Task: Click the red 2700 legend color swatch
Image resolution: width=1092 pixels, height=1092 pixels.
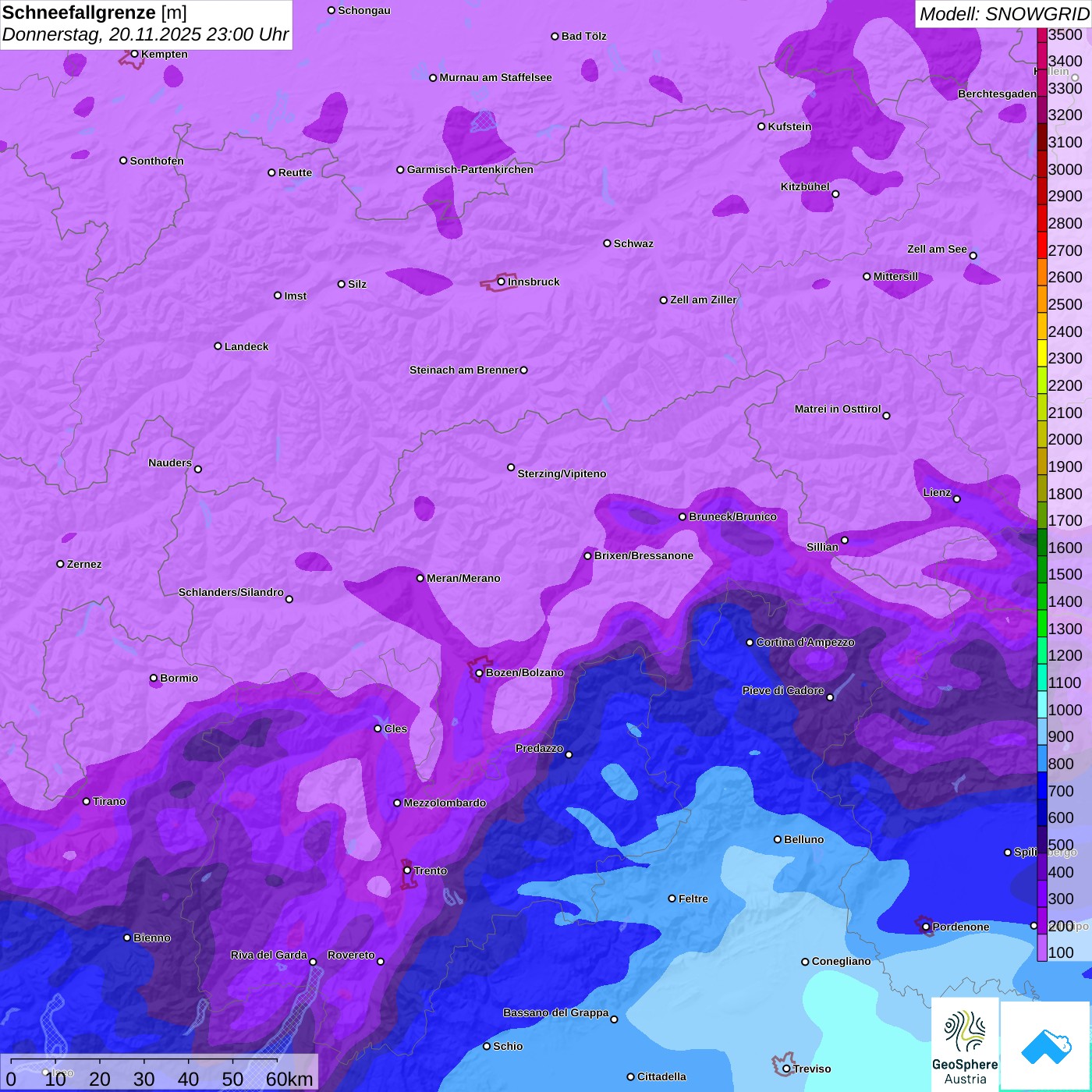Action: (x=1042, y=245)
